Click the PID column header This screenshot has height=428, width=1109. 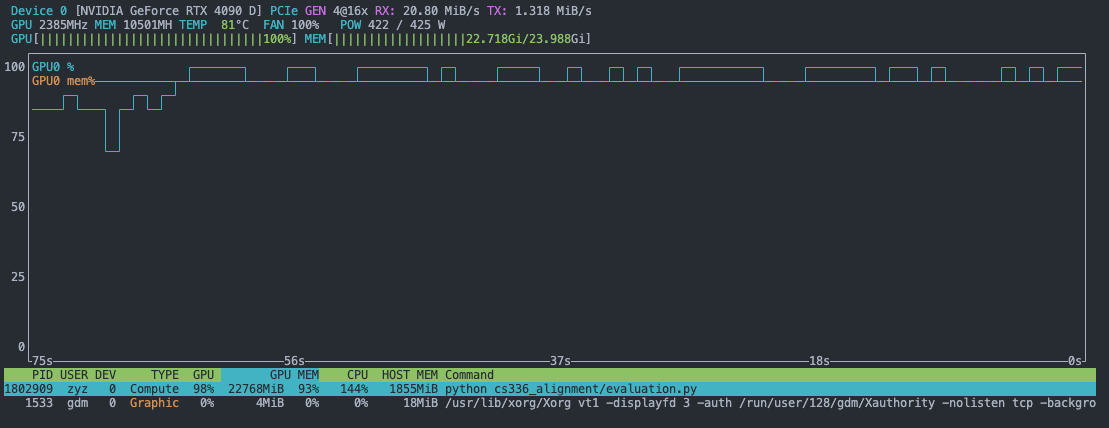42,375
